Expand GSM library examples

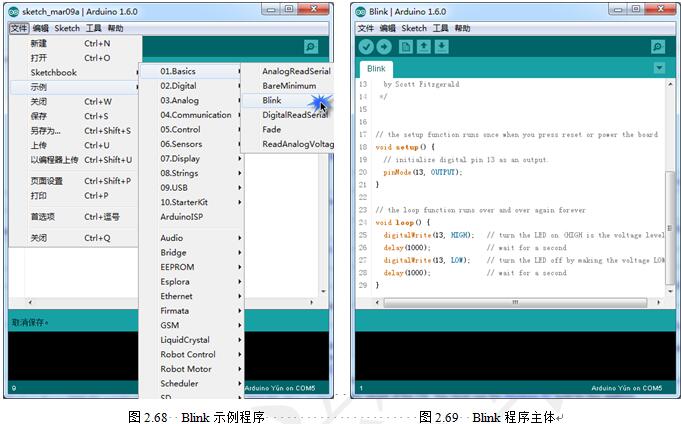191,325
